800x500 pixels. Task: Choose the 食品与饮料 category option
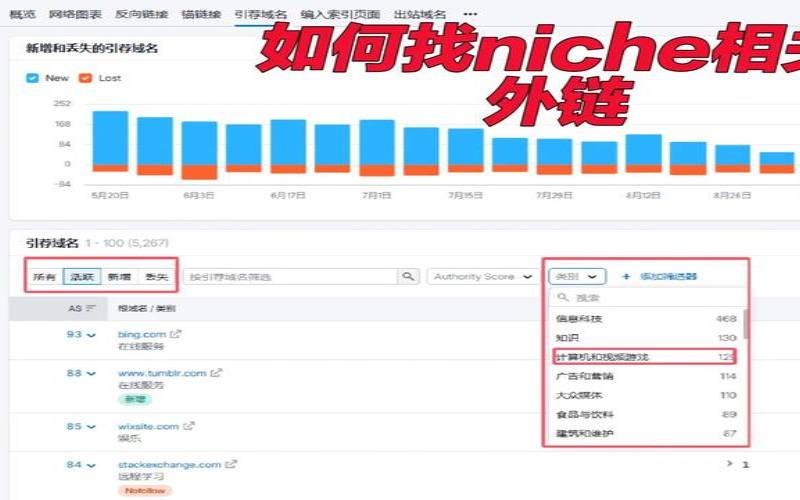[645, 414]
